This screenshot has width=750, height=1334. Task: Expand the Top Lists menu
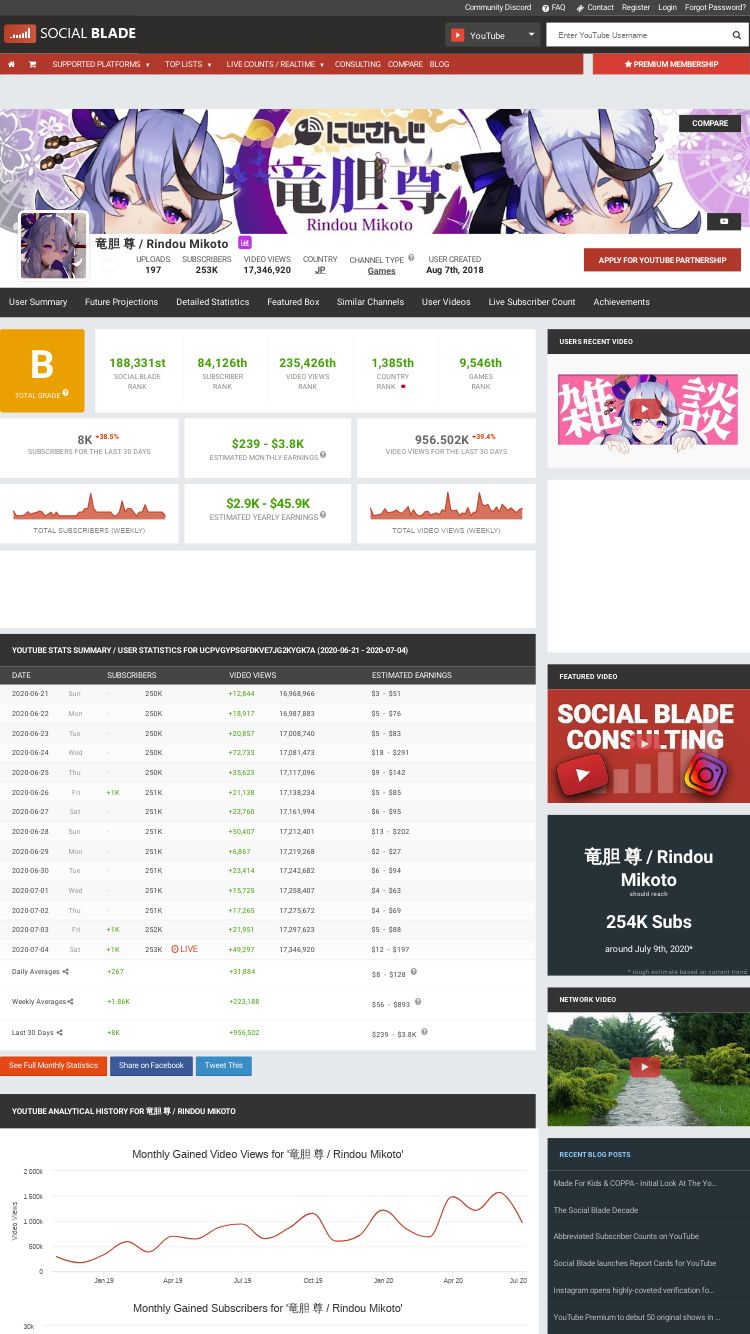click(189, 64)
